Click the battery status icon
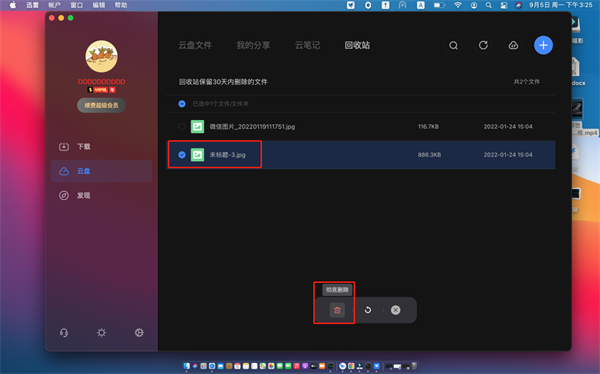 (x=439, y=5)
